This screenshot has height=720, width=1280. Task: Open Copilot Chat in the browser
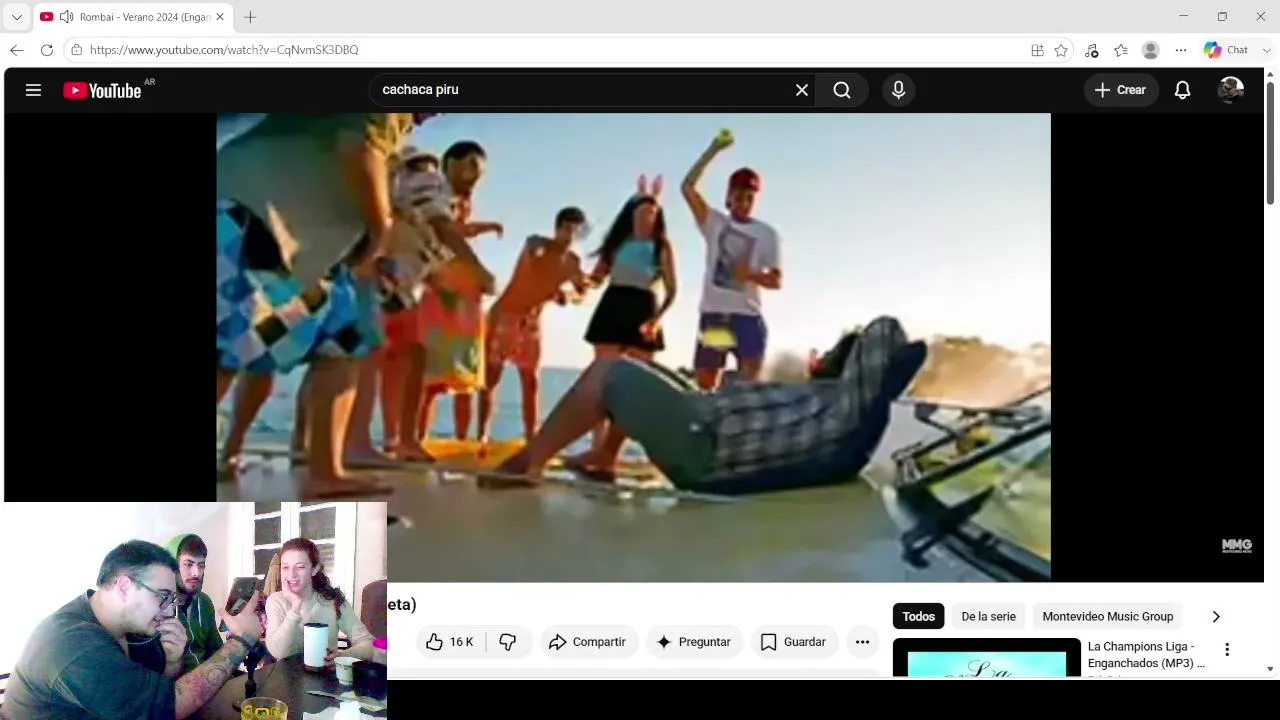pos(1227,50)
